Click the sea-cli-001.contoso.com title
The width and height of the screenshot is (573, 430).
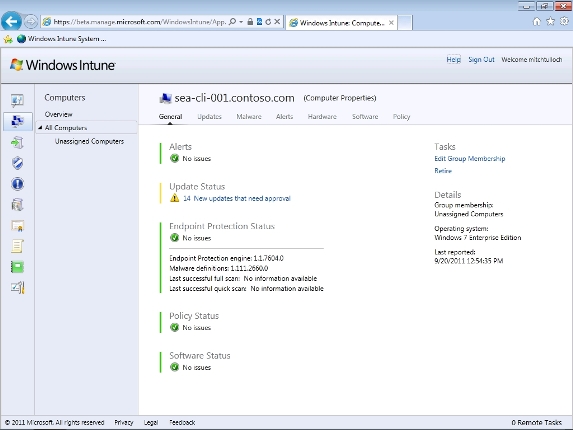234,98
